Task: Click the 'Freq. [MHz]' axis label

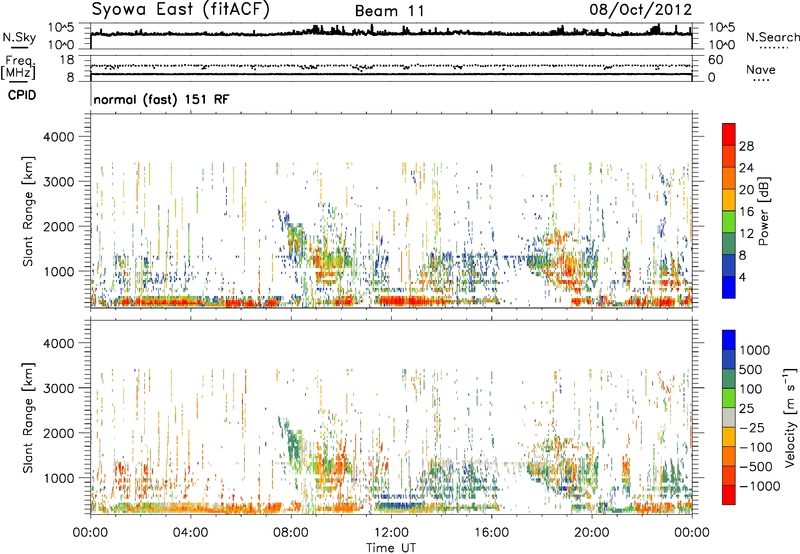Action: coord(18,68)
